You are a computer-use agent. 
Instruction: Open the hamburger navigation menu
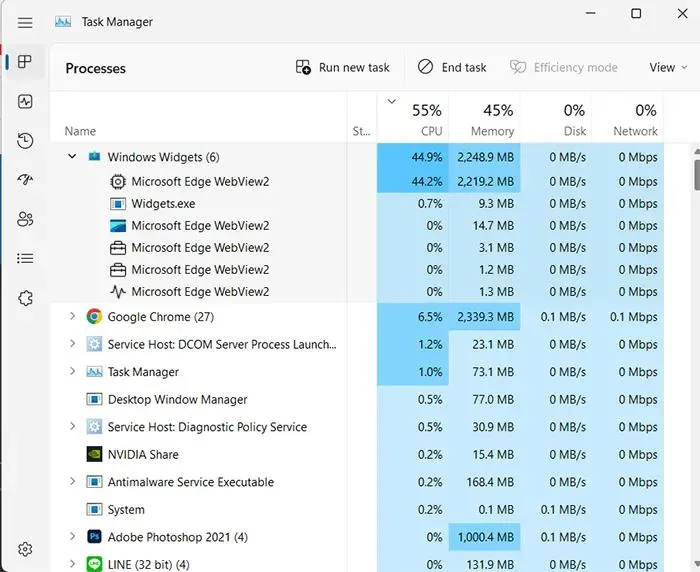tap(25, 22)
